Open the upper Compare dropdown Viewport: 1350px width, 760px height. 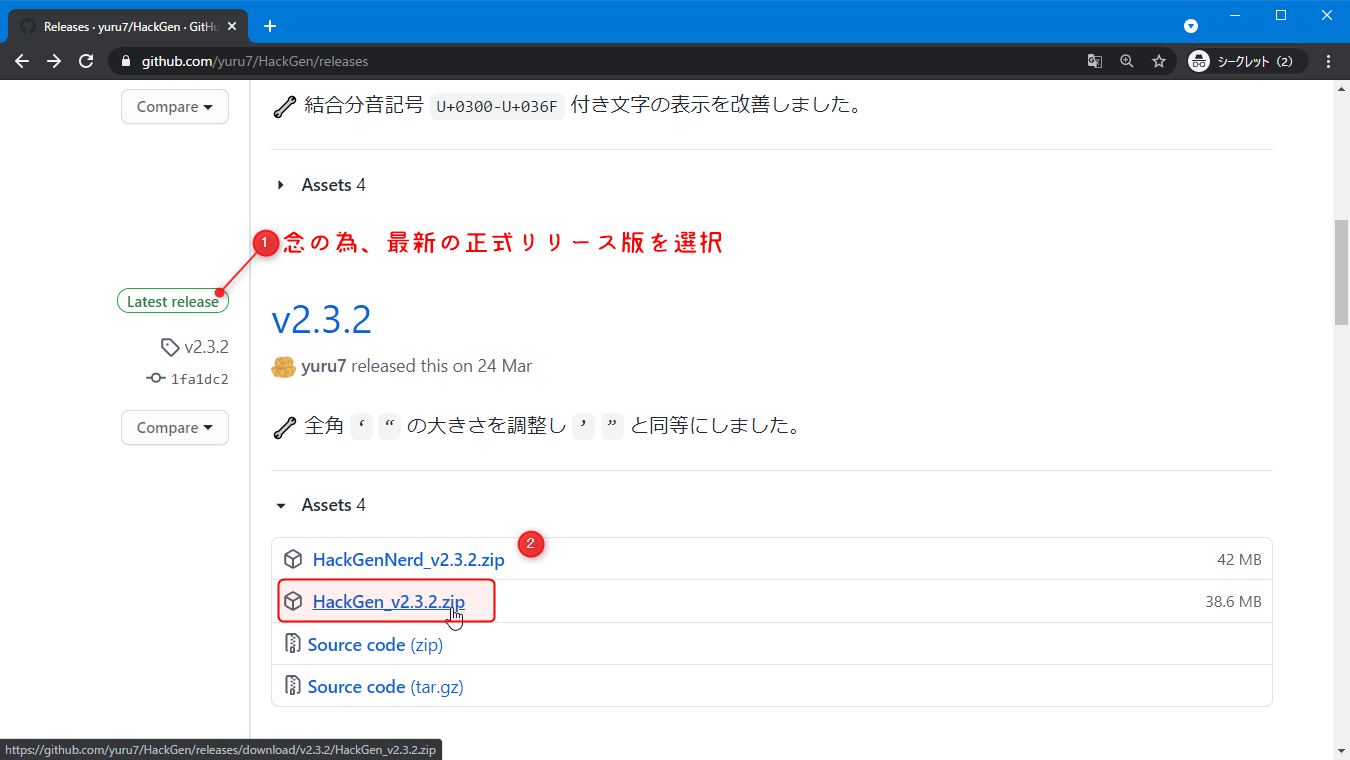tap(174, 106)
